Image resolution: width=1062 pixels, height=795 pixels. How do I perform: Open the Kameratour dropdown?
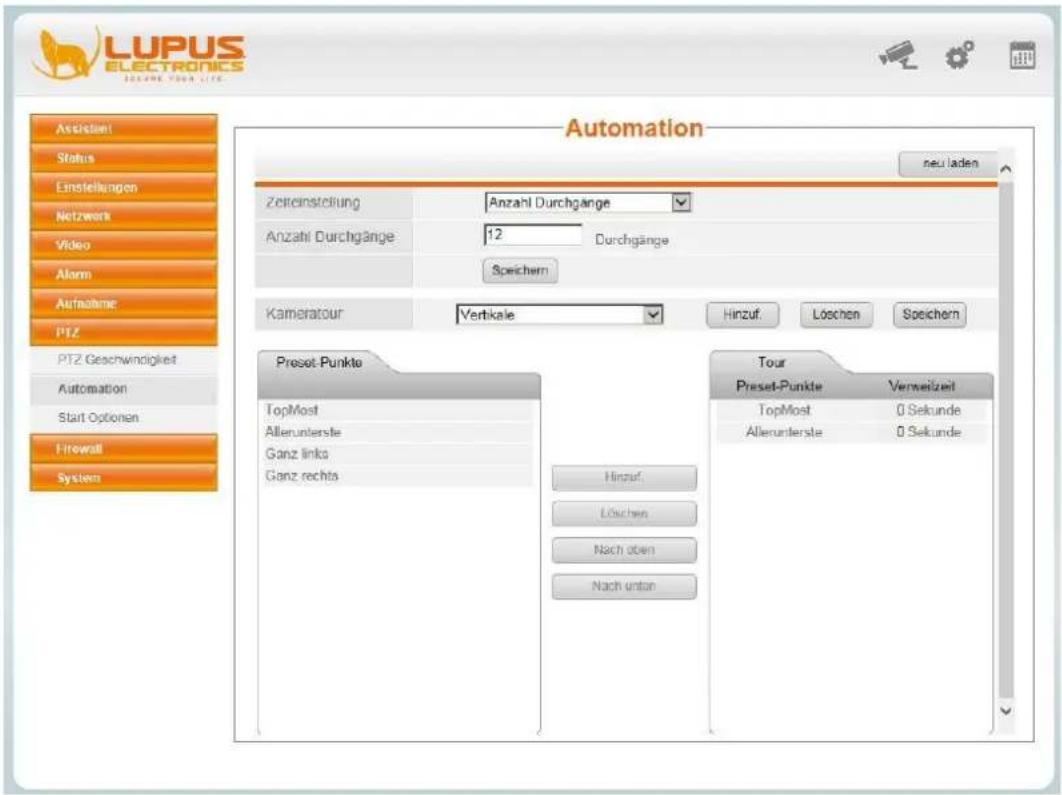559,314
